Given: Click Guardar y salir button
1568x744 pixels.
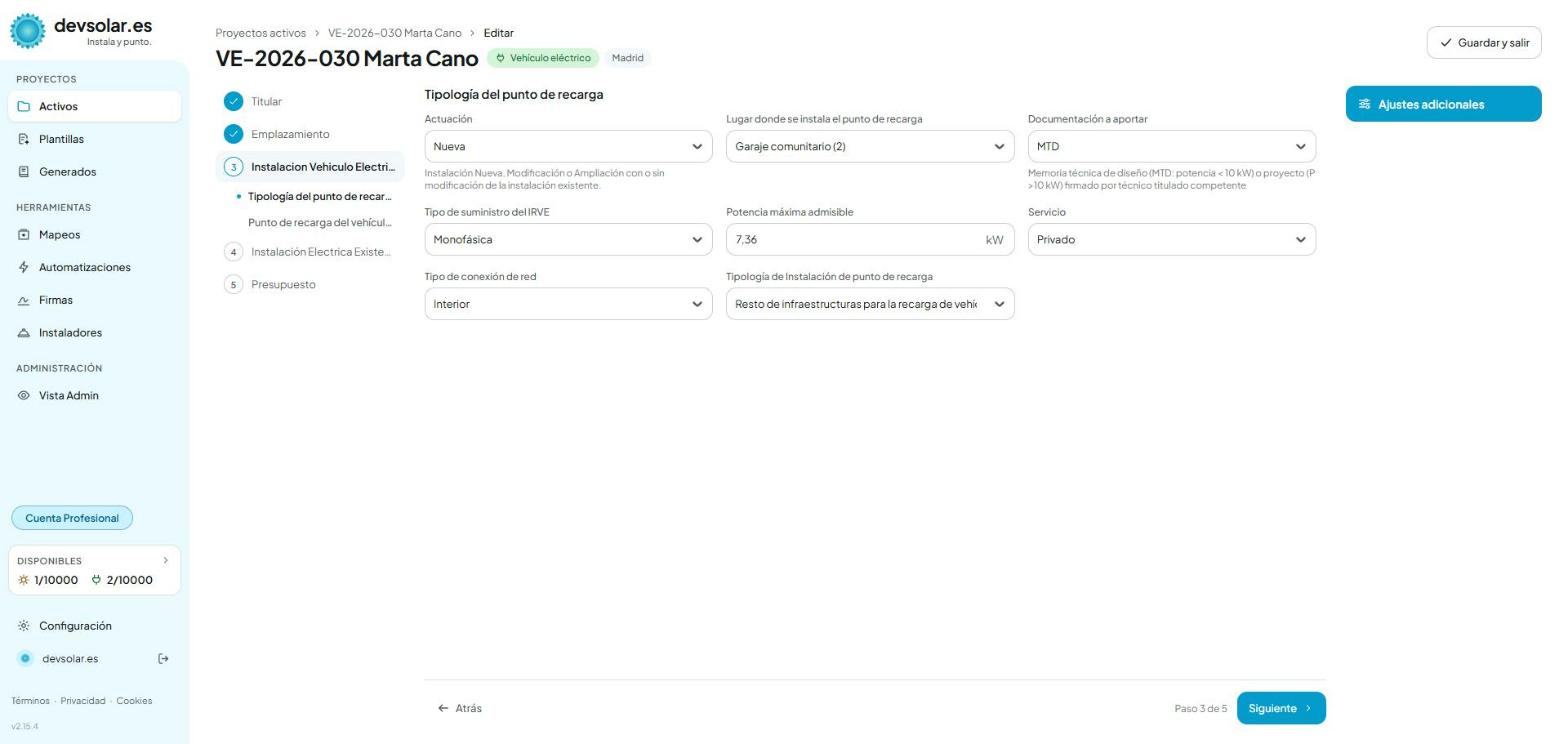Looking at the screenshot, I should [x=1484, y=43].
